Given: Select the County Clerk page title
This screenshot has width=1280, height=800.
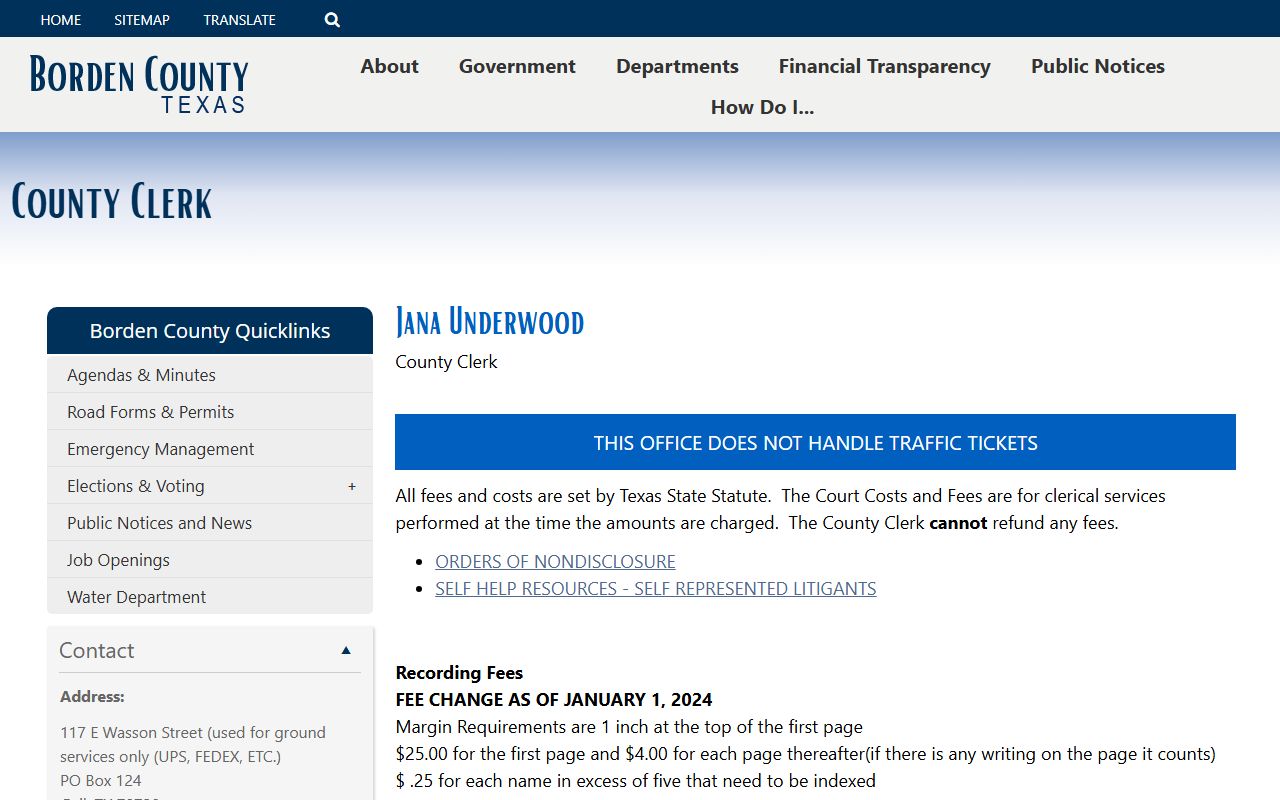Looking at the screenshot, I should click(112, 201).
